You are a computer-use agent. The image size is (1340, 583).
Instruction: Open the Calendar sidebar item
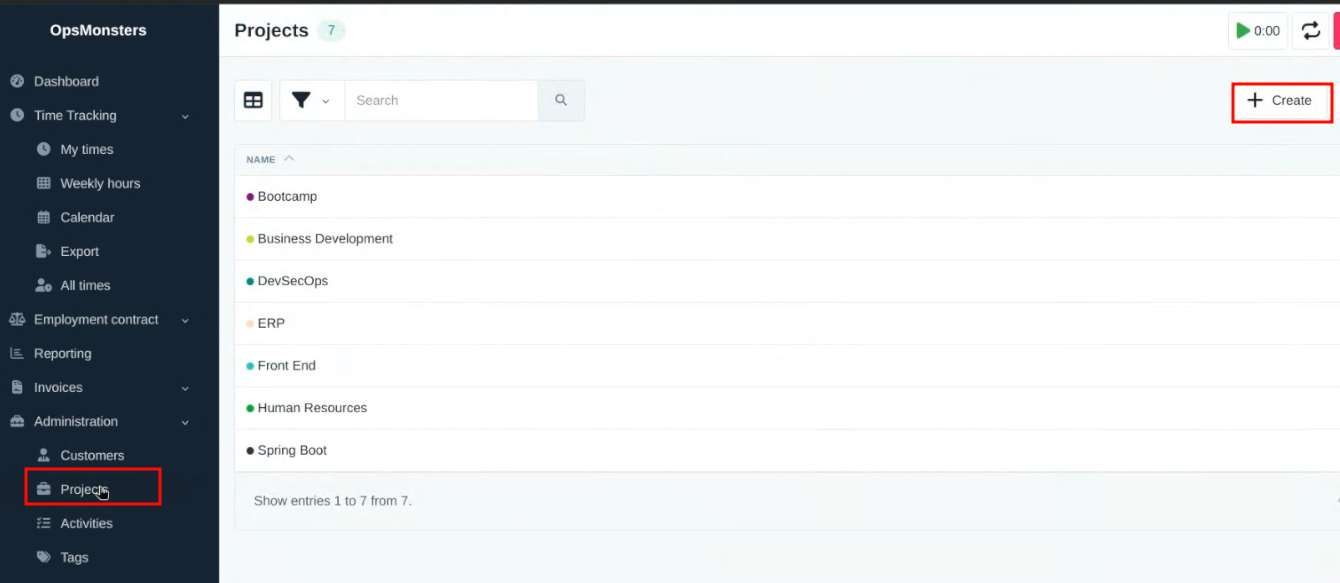click(x=87, y=217)
